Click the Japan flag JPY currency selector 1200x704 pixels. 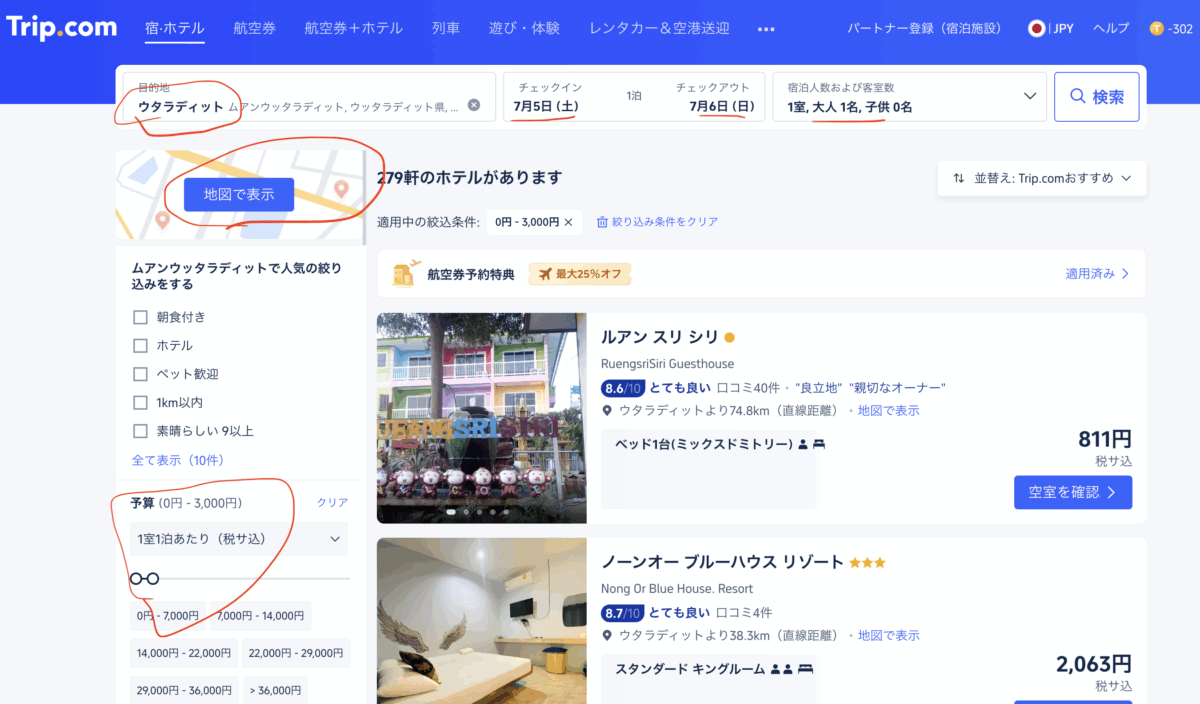(x=1051, y=29)
